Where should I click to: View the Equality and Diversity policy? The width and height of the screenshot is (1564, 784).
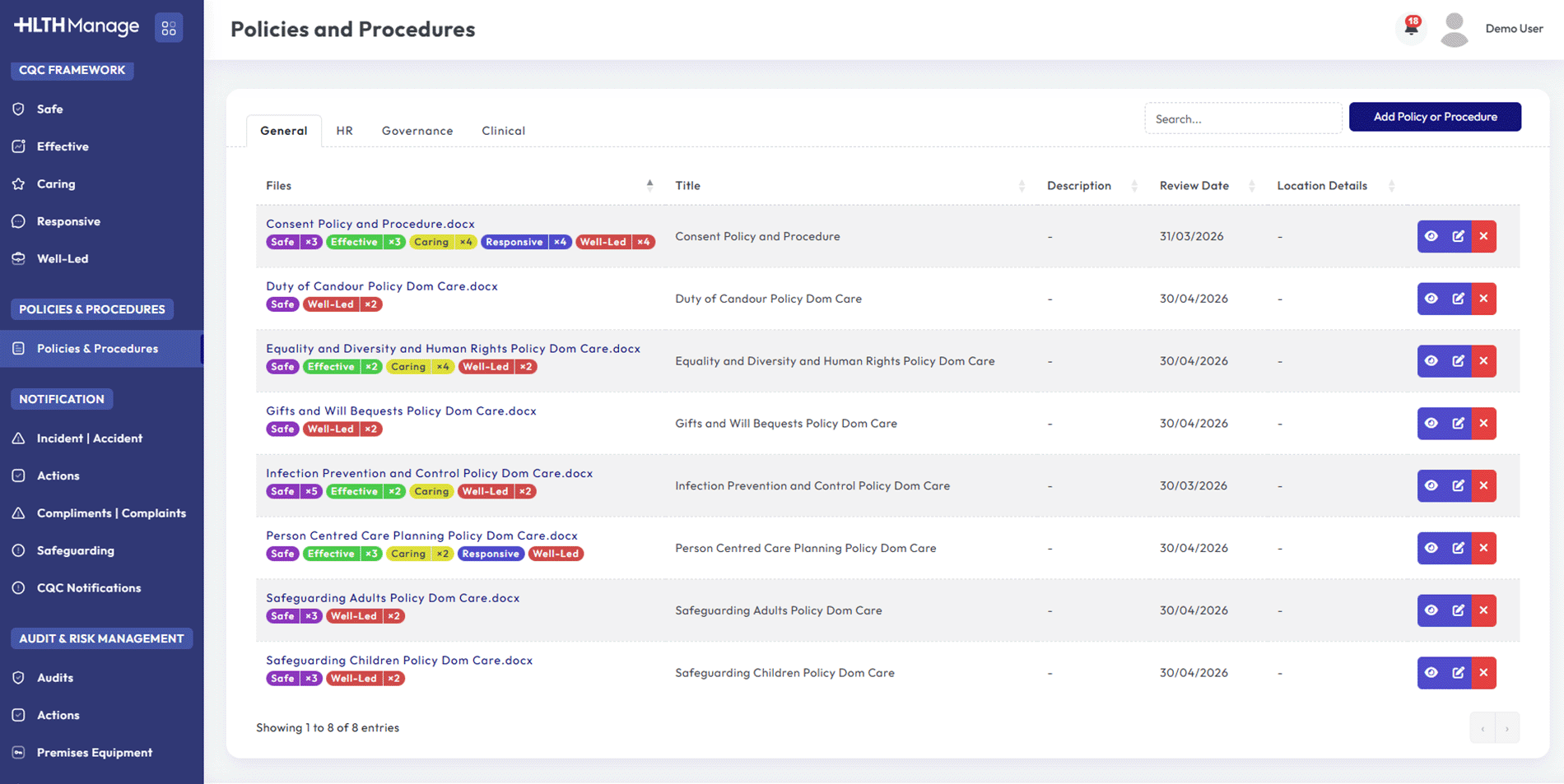(1431, 361)
